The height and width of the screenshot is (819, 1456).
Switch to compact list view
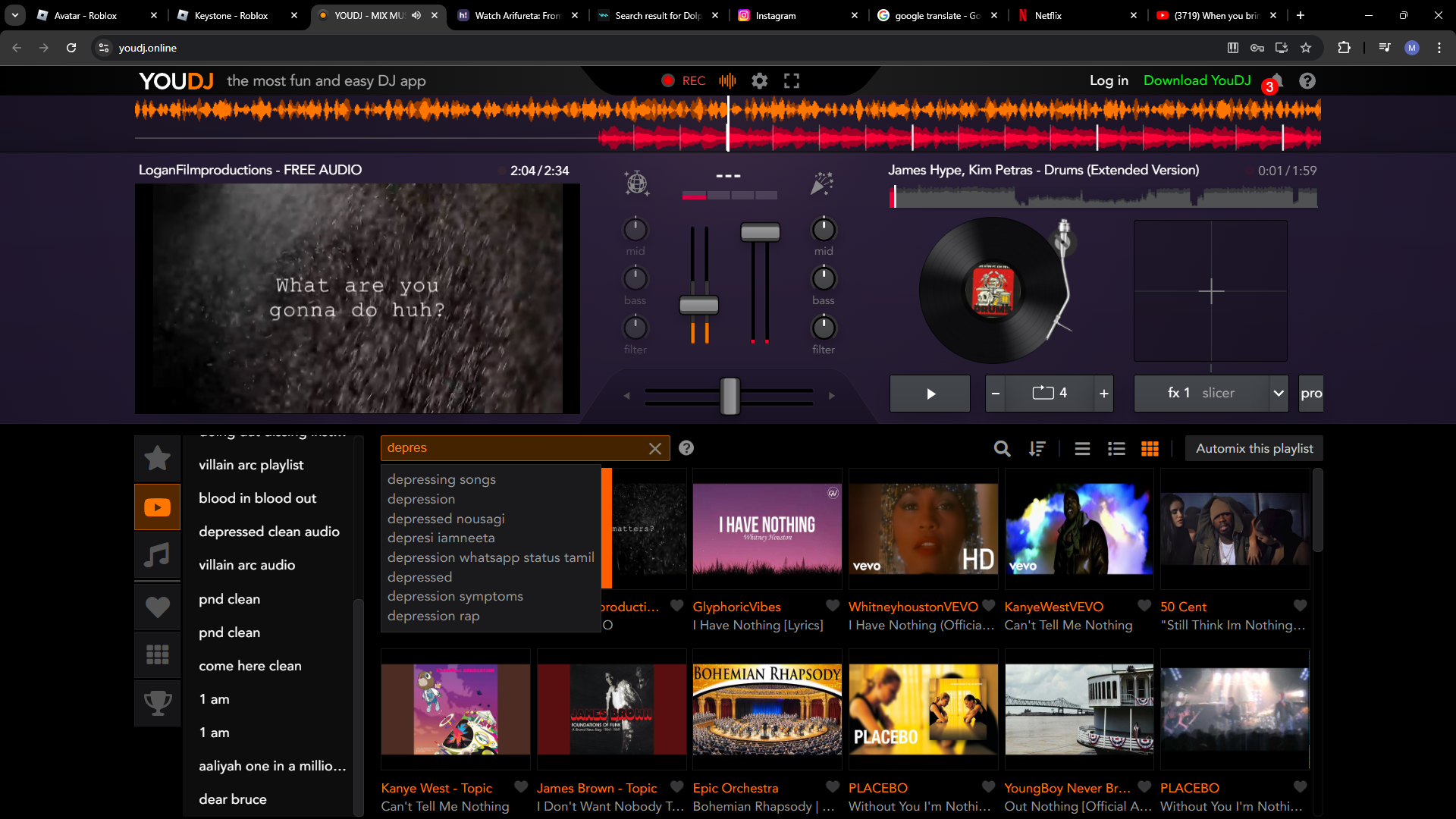[x=1082, y=449]
